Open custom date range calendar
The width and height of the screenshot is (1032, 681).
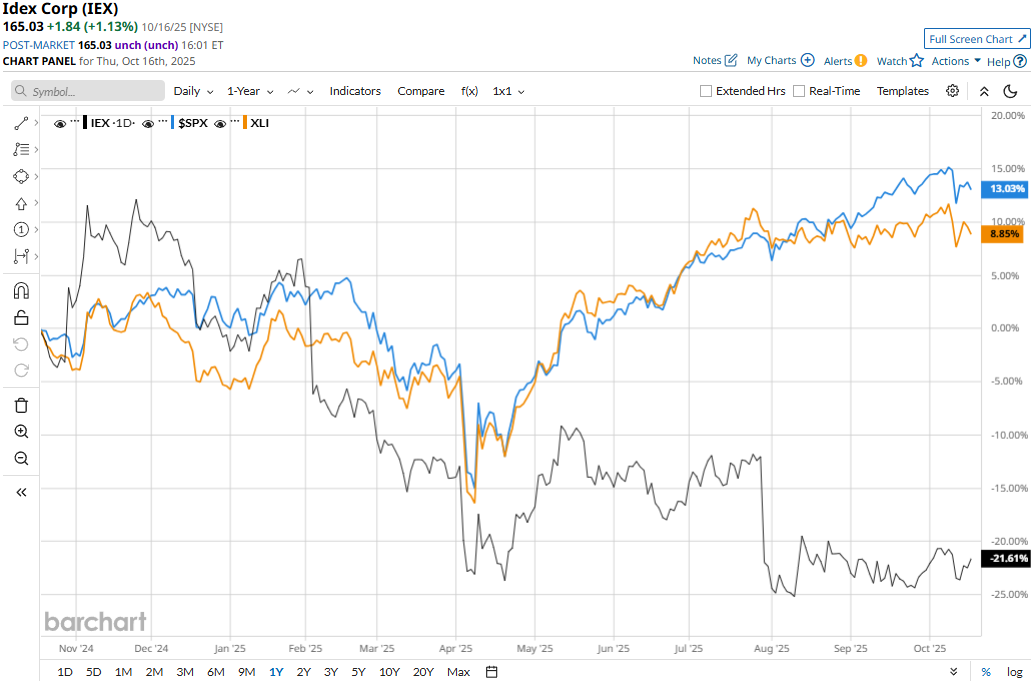coord(492,672)
